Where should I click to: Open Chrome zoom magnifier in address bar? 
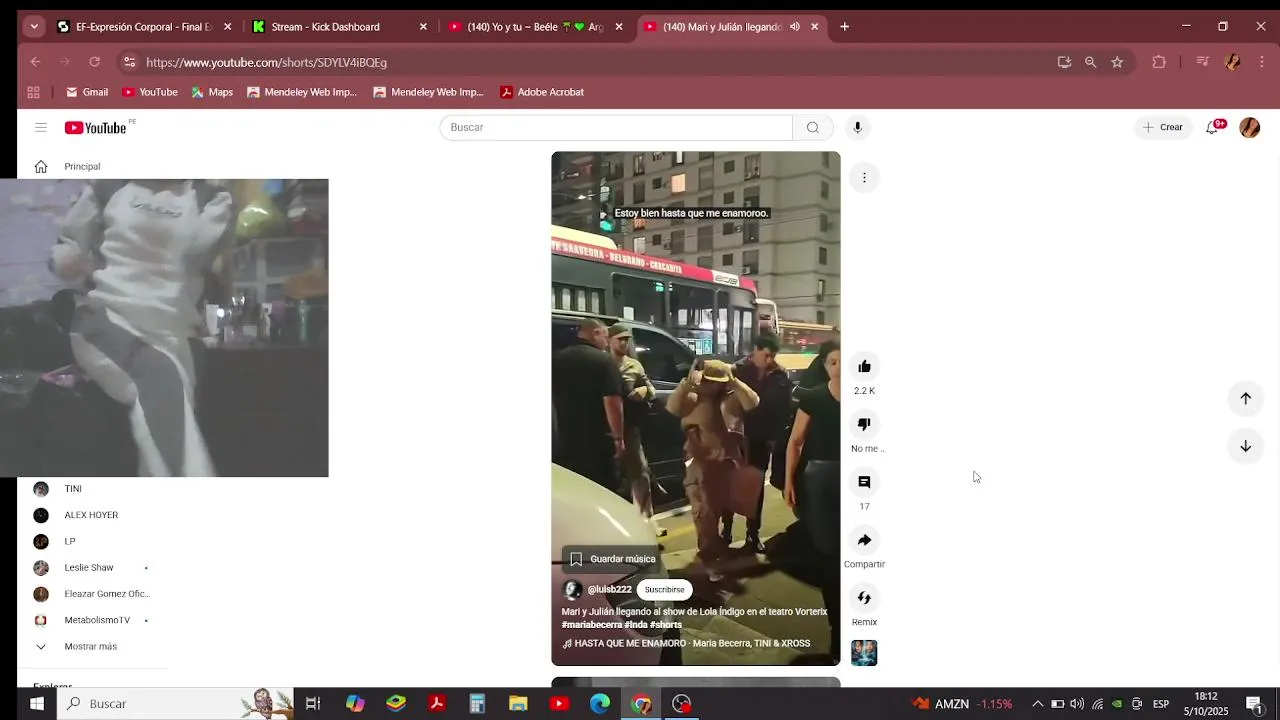click(x=1090, y=62)
